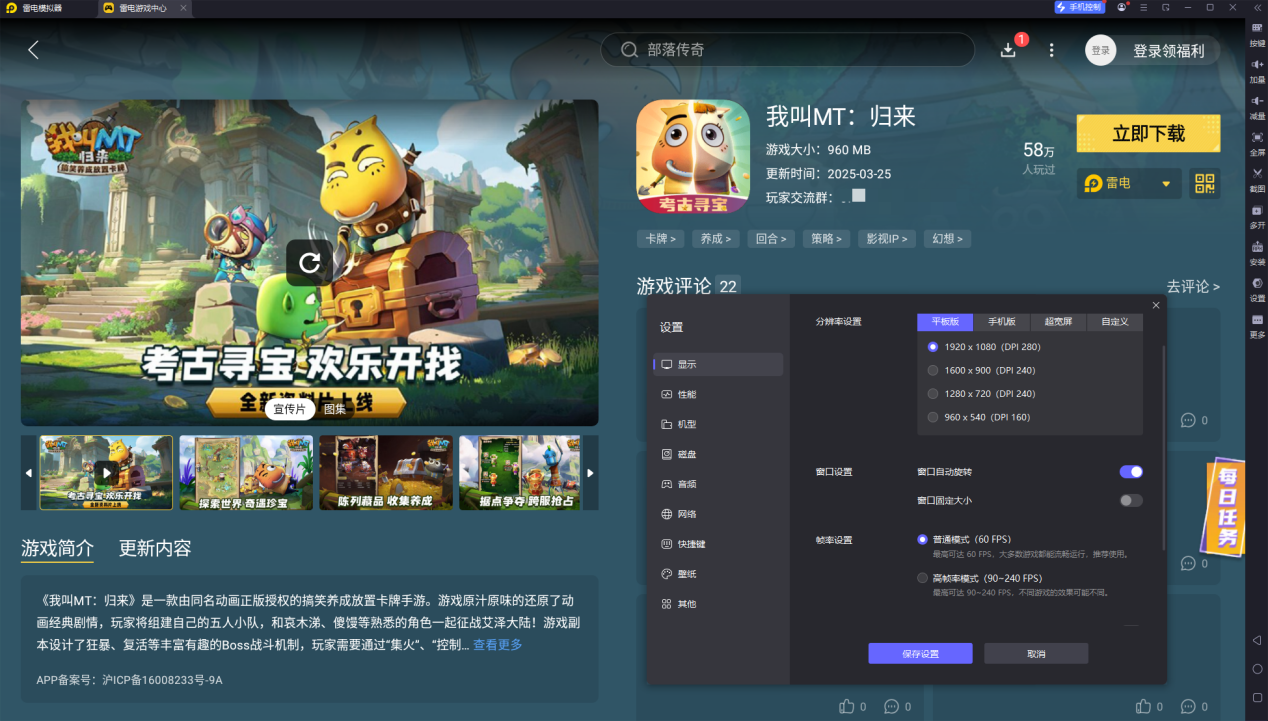Image resolution: width=1268 pixels, height=721 pixels.
Task: Select the 探索世界 奇遇珍宝 thumbnail
Action: coord(246,472)
